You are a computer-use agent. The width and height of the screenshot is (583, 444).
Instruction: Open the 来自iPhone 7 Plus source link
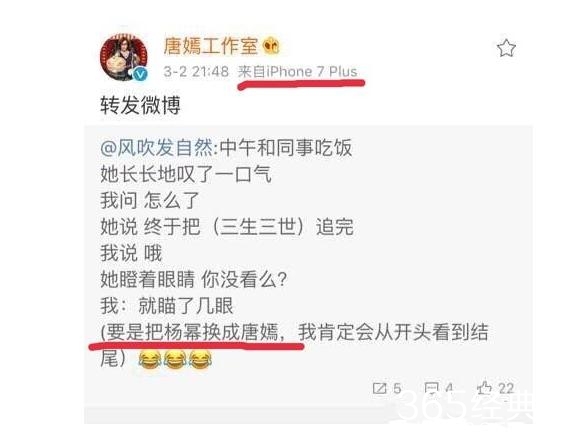click(x=297, y=71)
